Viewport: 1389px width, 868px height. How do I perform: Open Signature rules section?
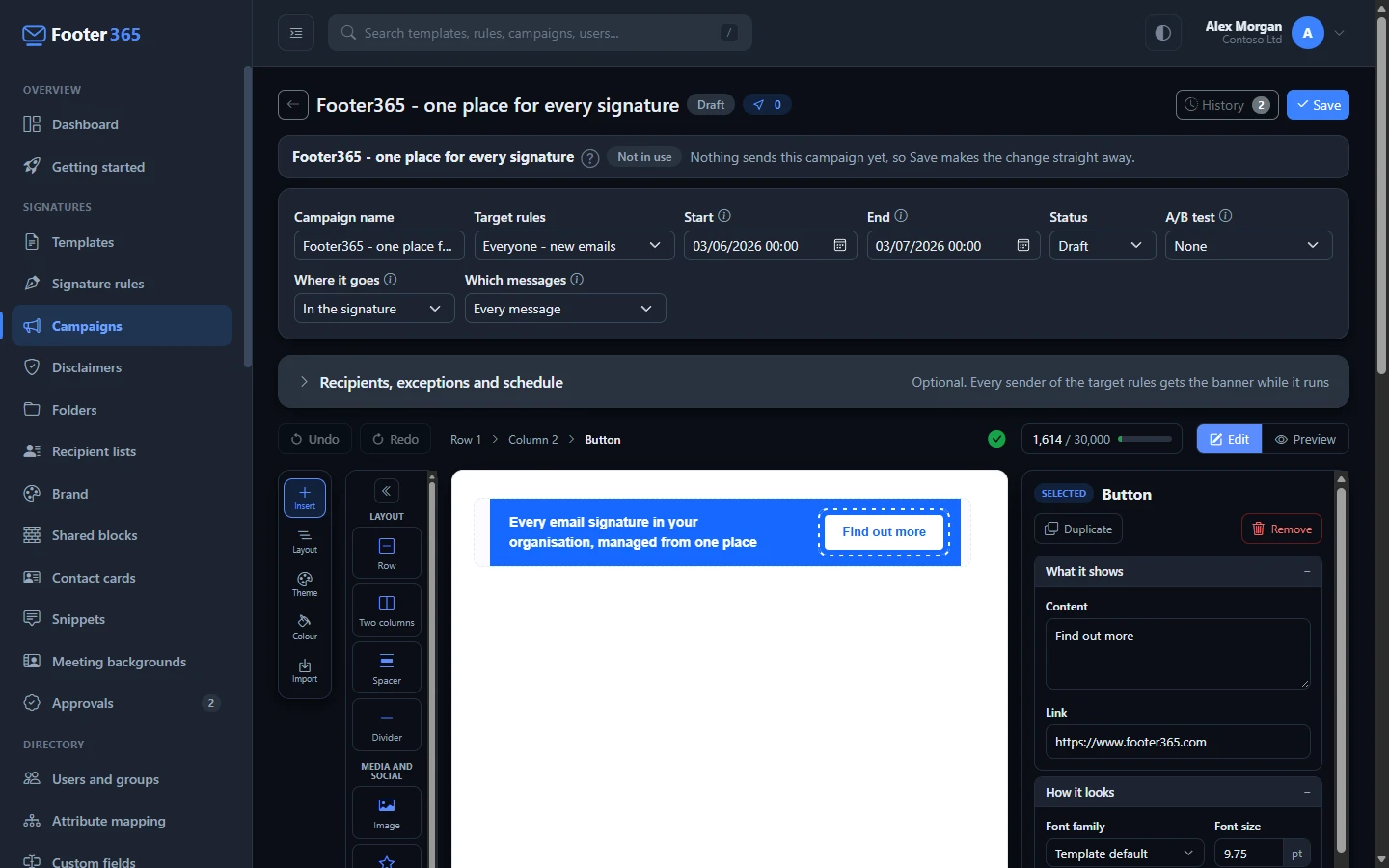tap(122, 284)
